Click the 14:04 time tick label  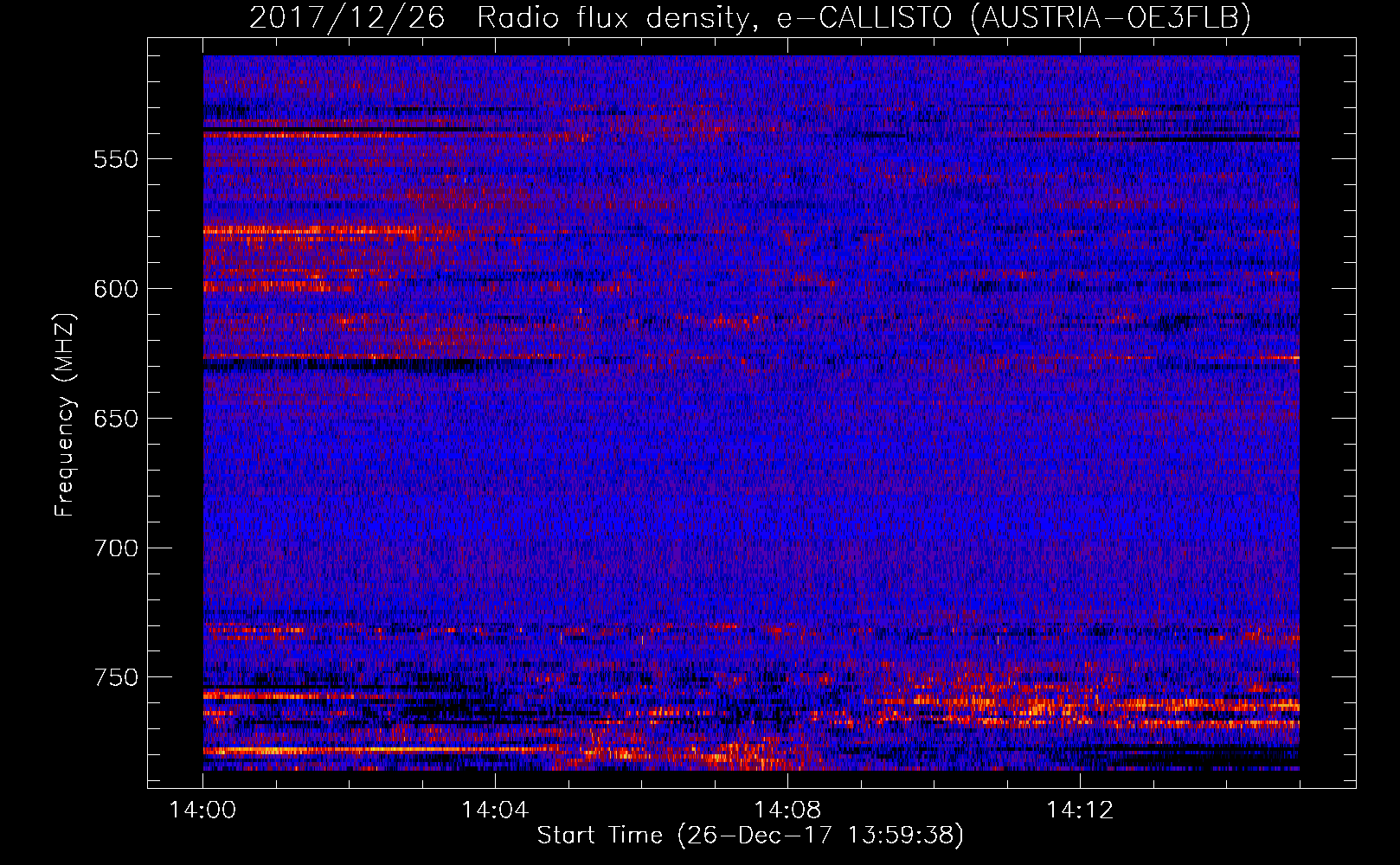coord(495,811)
